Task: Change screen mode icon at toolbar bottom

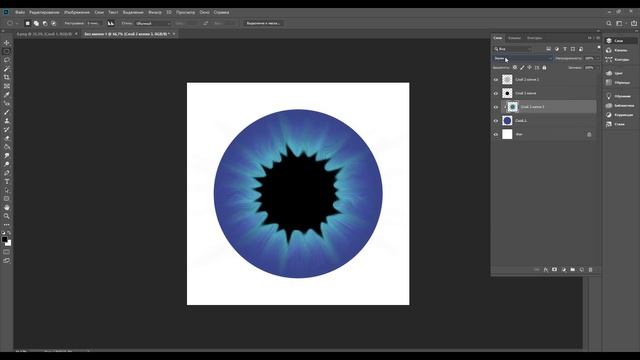Action: click(x=7, y=260)
